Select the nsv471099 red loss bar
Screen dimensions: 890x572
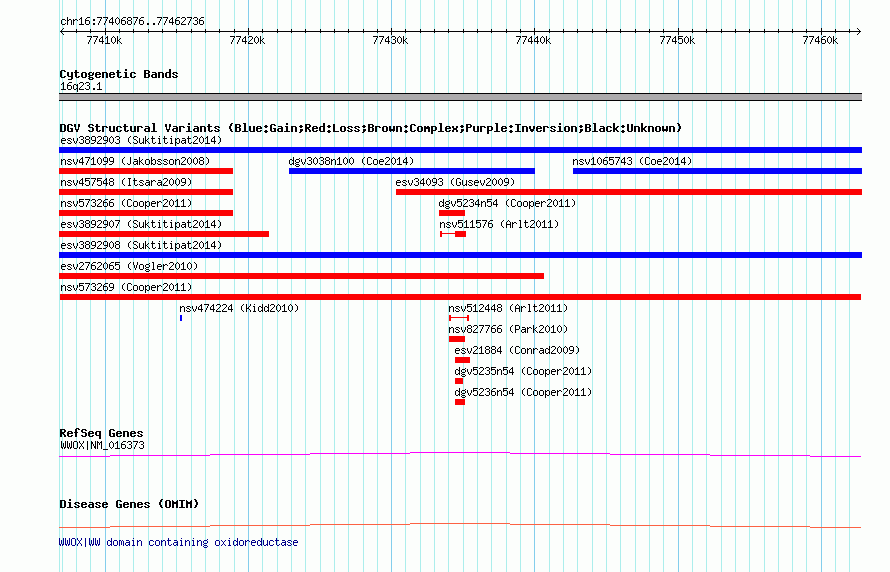coord(146,171)
